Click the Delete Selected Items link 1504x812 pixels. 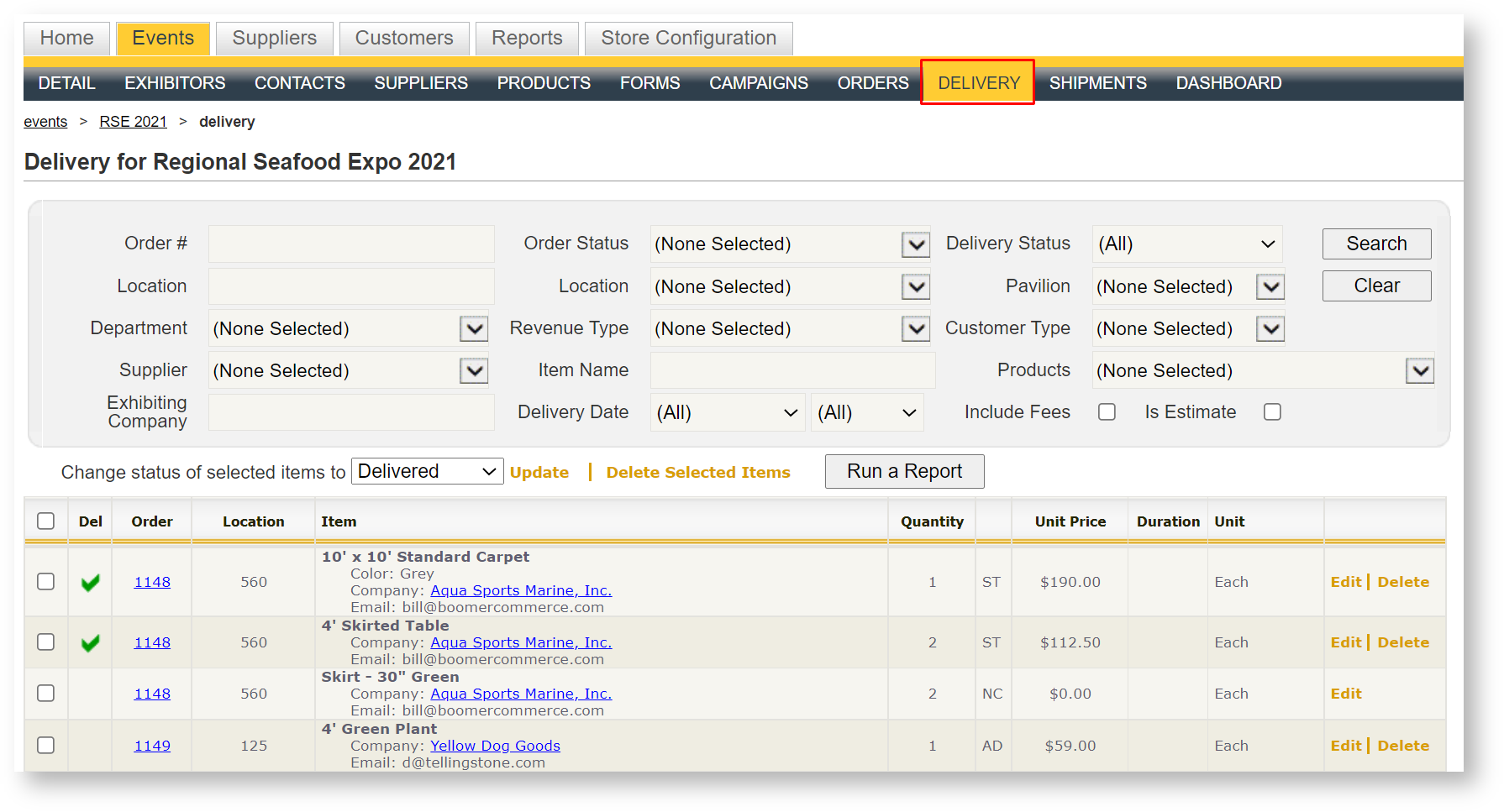point(697,473)
